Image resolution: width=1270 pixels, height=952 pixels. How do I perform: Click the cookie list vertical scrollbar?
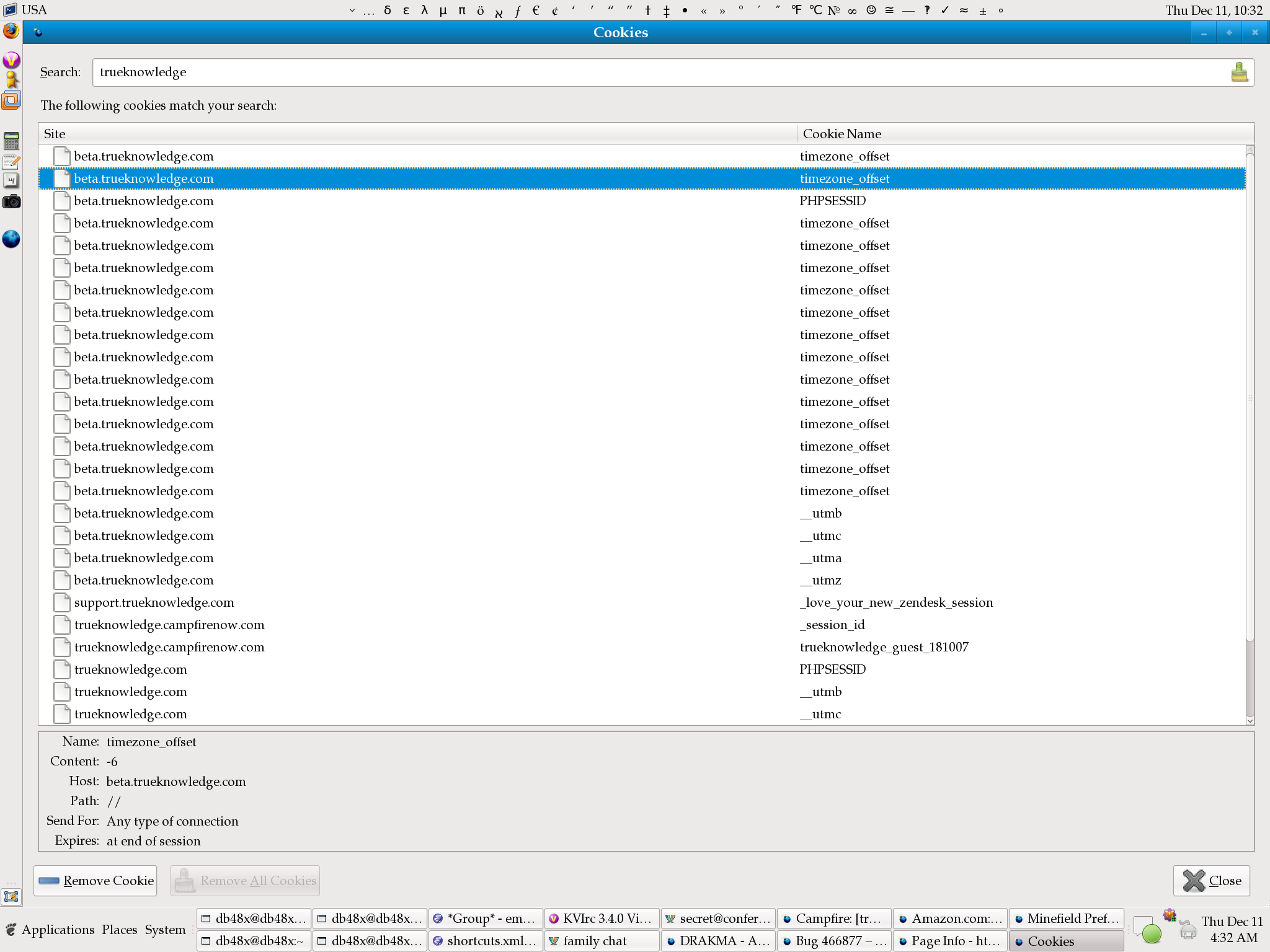click(1250, 397)
